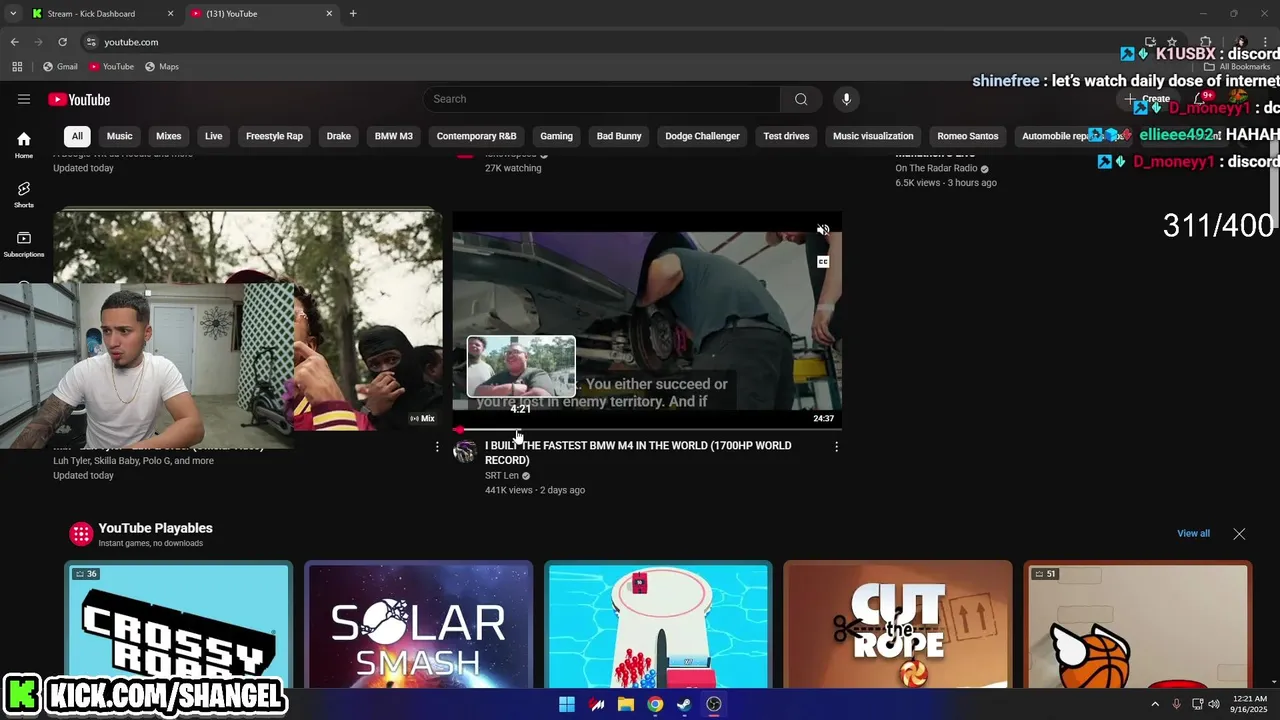
Task: Close the YouTube Playables section
Action: (1239, 534)
